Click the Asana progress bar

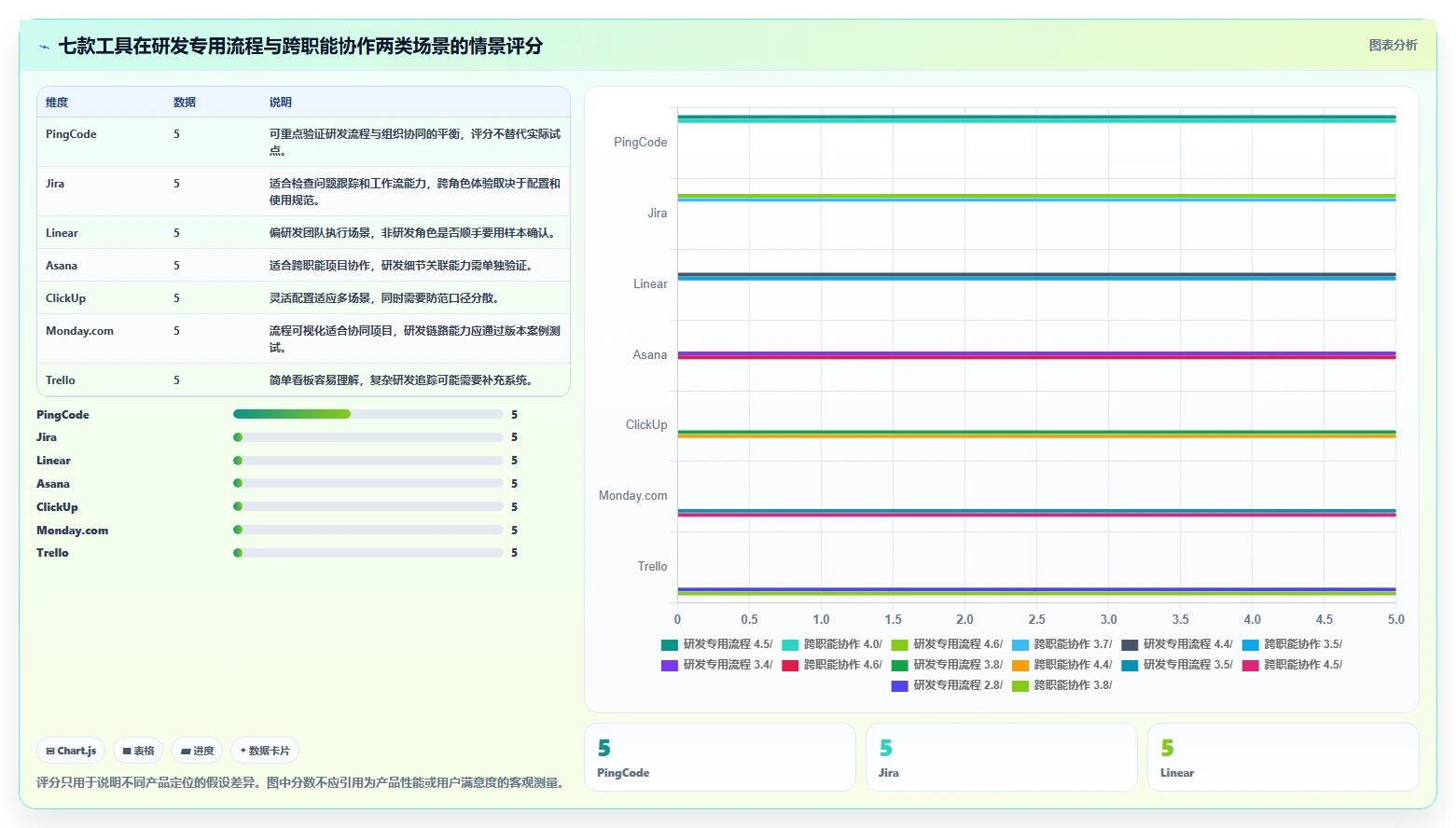(x=368, y=483)
